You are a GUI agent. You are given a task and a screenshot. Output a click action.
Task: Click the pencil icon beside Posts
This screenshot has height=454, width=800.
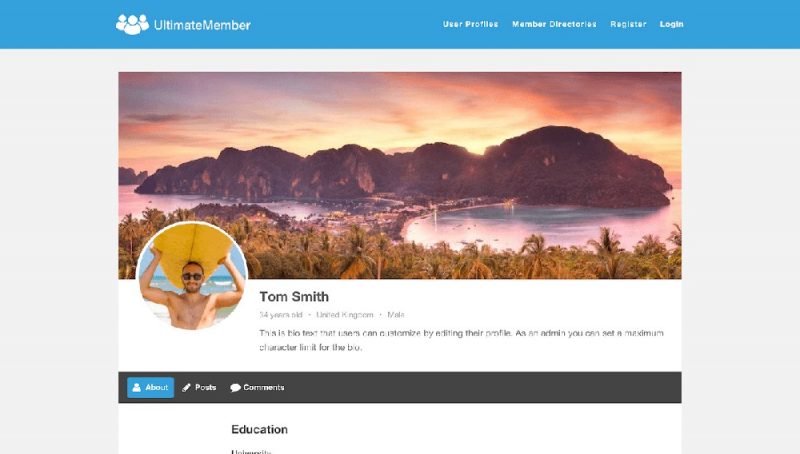pos(187,388)
